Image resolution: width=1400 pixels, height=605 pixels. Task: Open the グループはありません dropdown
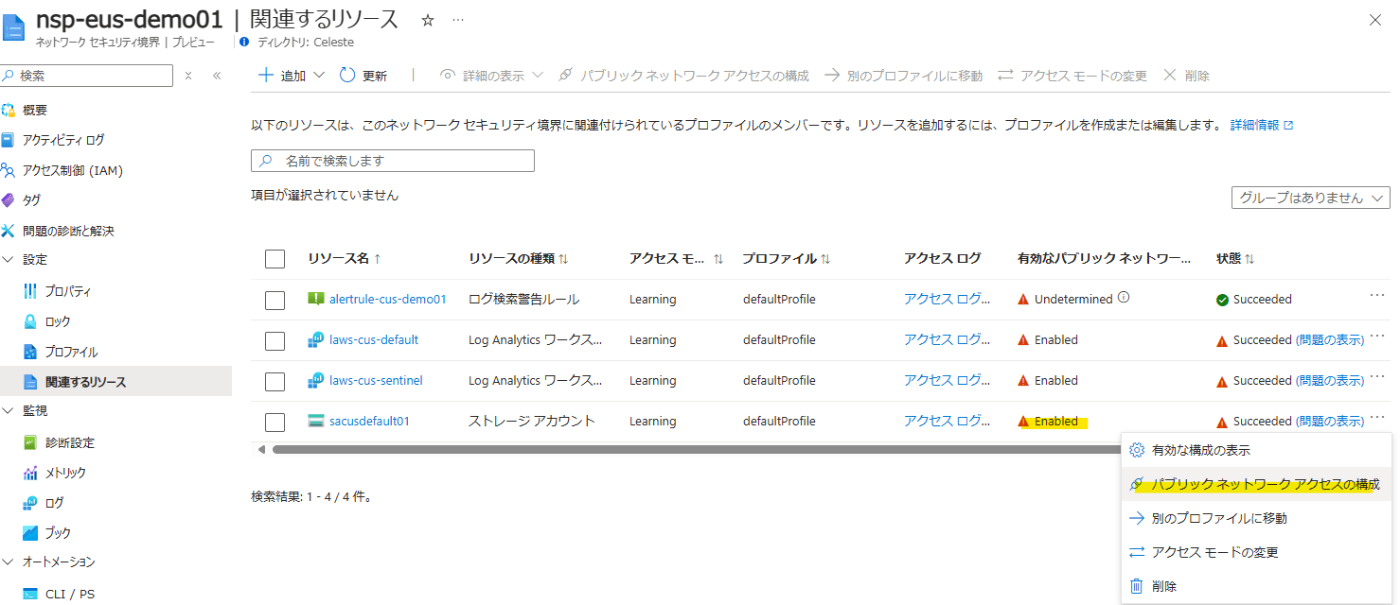point(1310,197)
